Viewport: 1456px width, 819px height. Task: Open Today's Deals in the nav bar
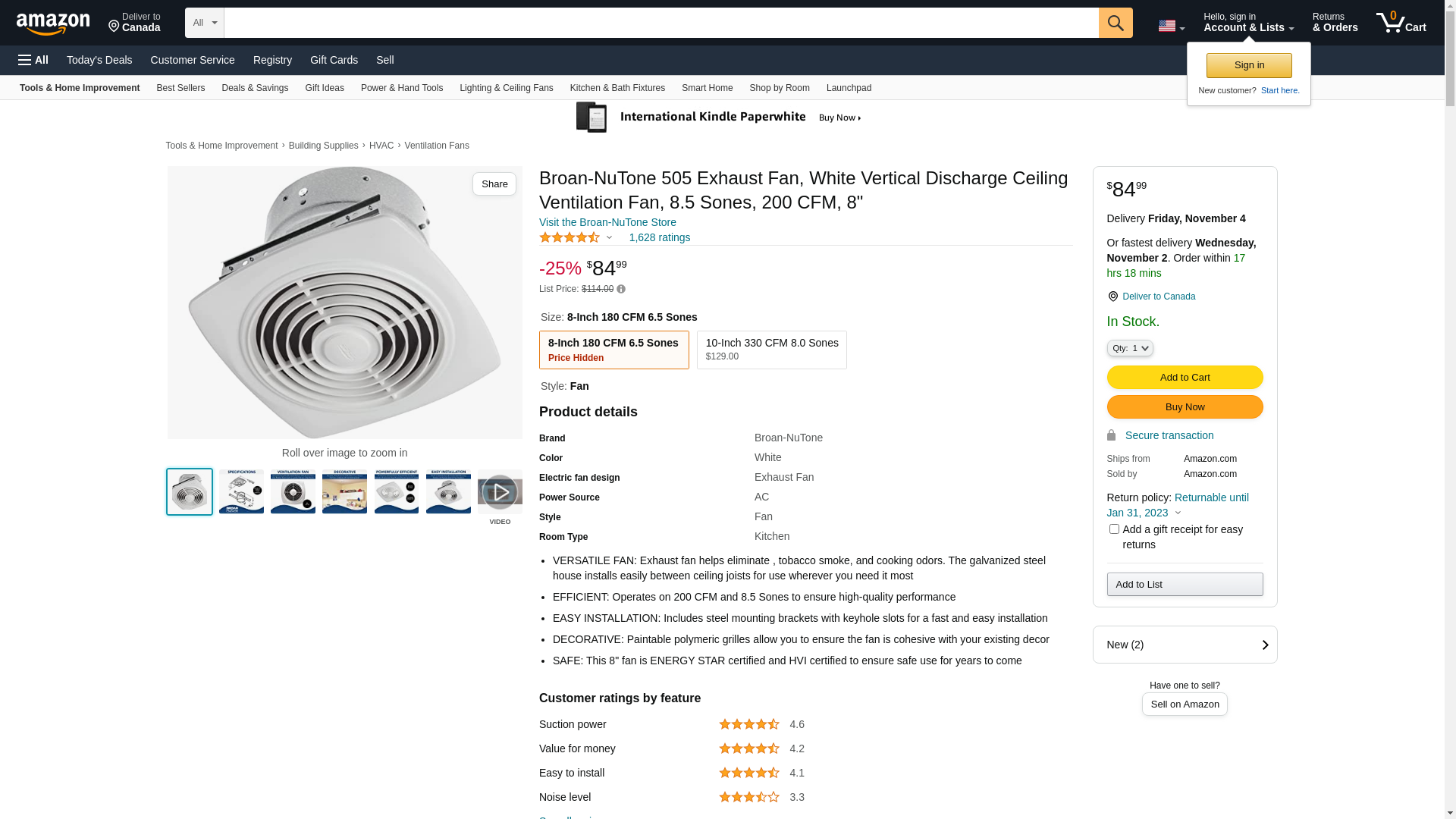tap(99, 60)
